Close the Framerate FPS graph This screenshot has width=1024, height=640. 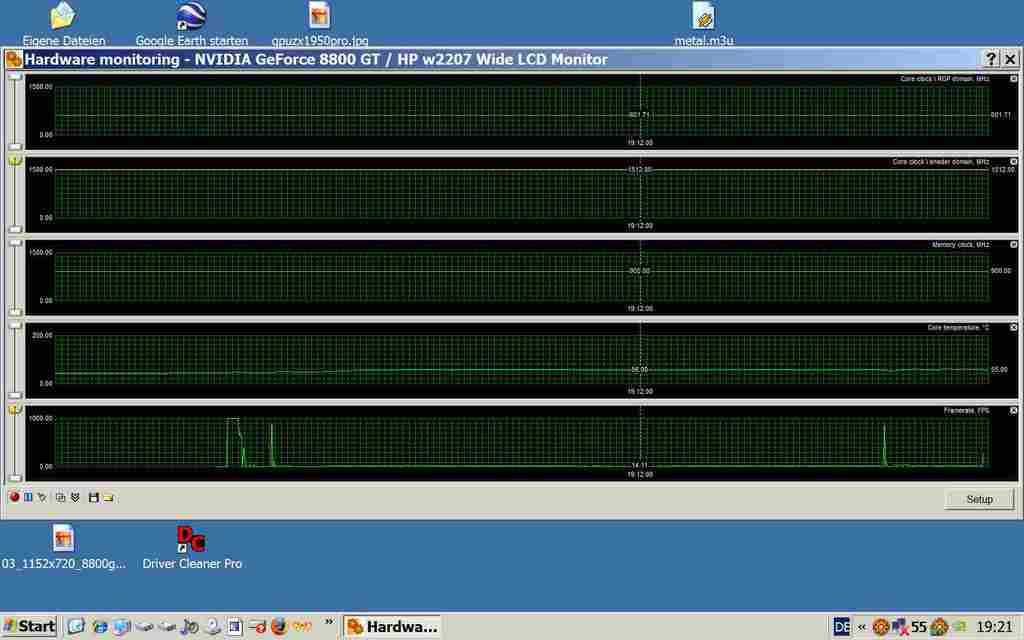(x=1014, y=410)
